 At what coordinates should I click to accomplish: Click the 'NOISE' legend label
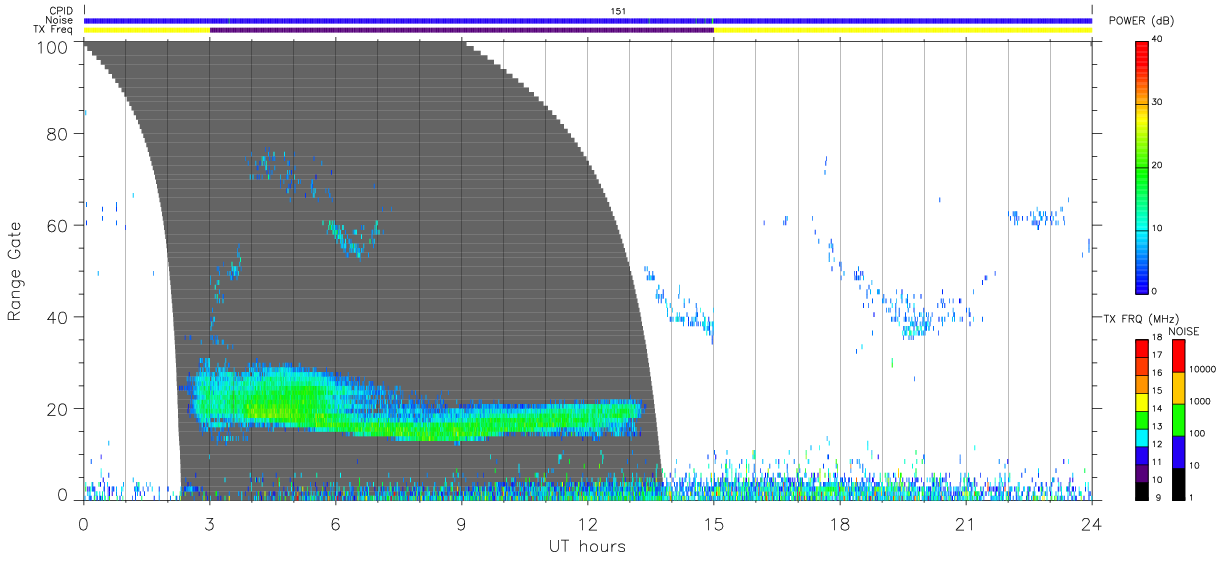point(1183,331)
